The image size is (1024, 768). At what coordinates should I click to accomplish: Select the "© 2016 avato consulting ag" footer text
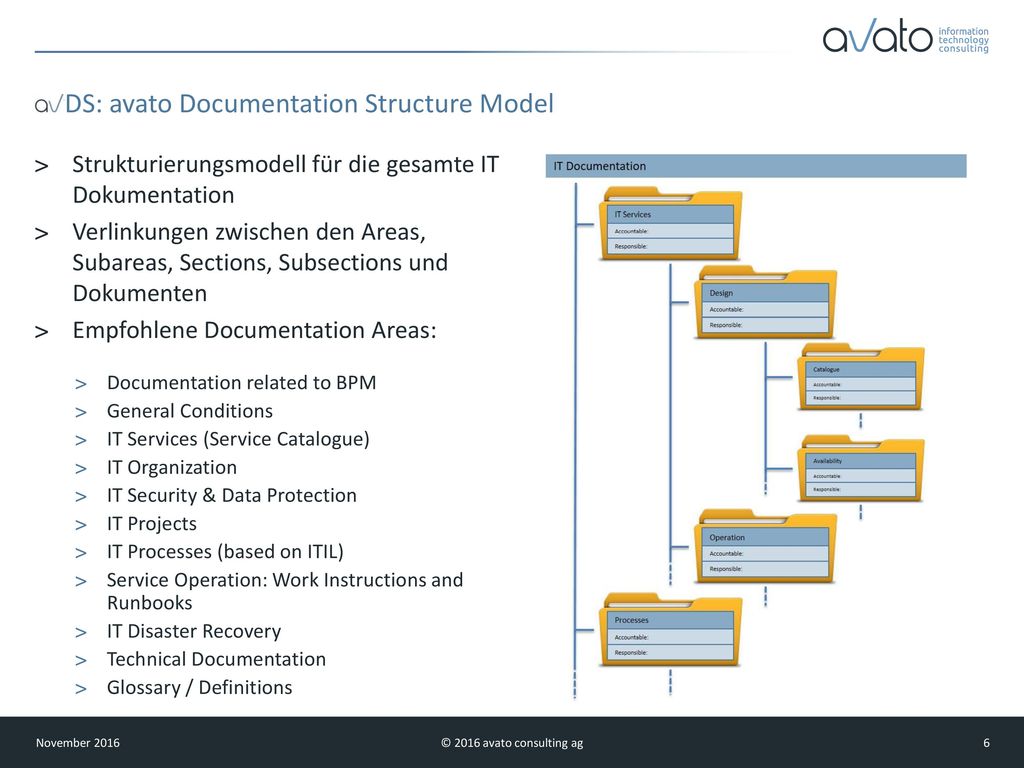point(512,743)
